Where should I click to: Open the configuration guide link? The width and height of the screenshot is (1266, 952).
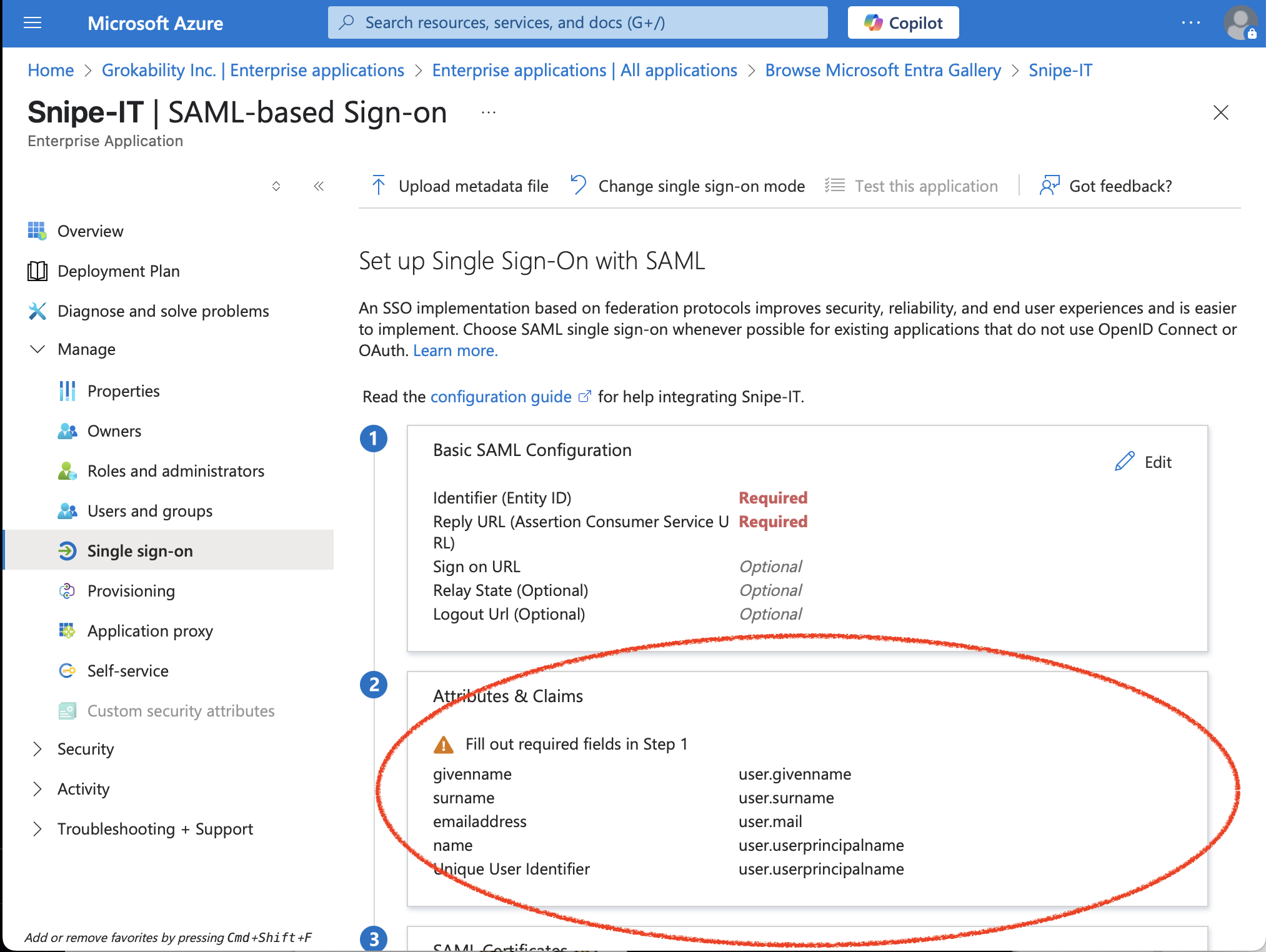coord(501,397)
